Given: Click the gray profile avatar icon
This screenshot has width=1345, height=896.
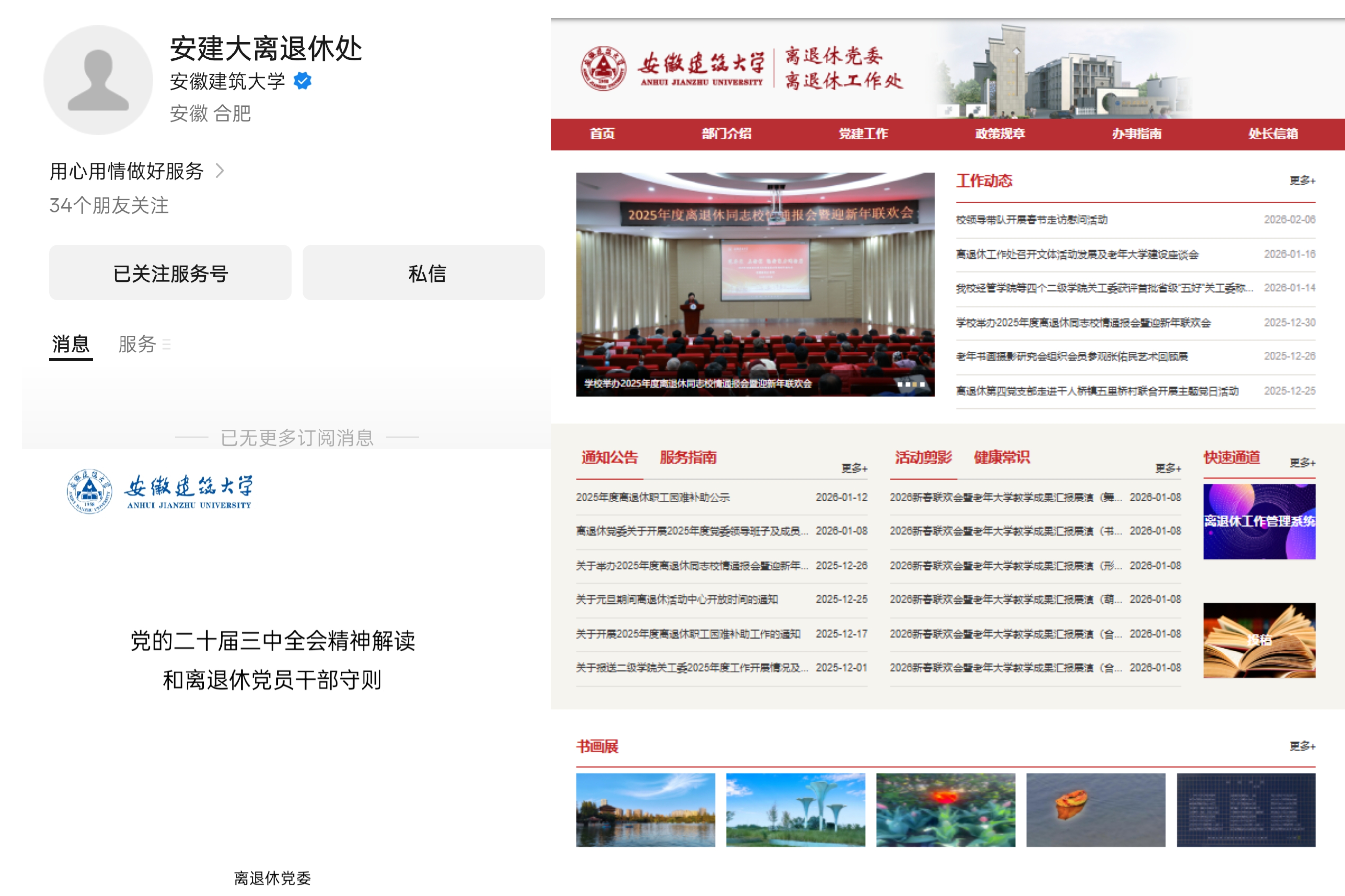Looking at the screenshot, I should [98, 80].
